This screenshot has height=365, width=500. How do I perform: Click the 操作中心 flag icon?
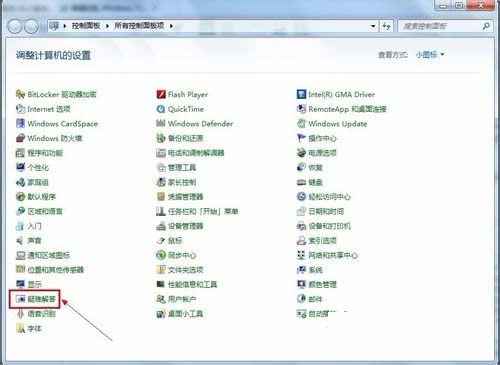point(301,138)
